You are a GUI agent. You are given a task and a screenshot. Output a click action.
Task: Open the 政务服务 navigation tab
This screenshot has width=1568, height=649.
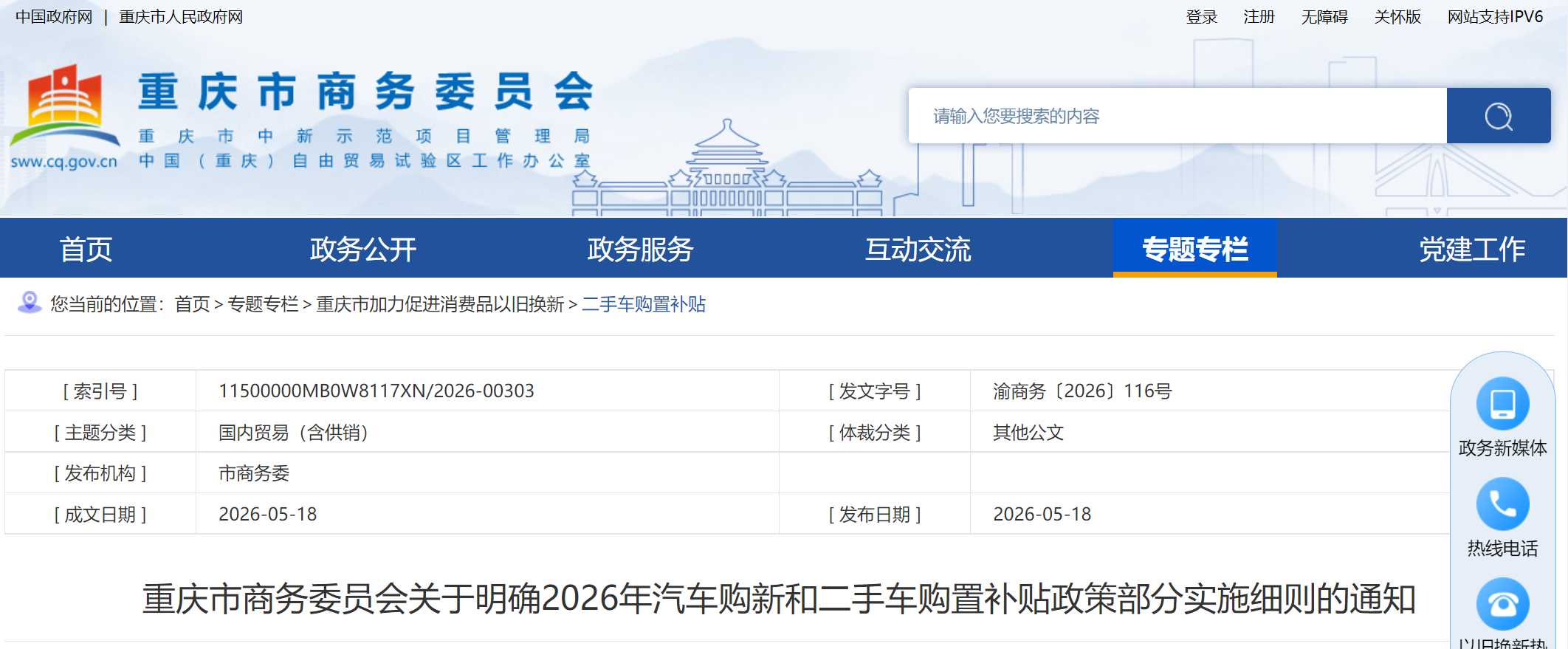pos(641,250)
